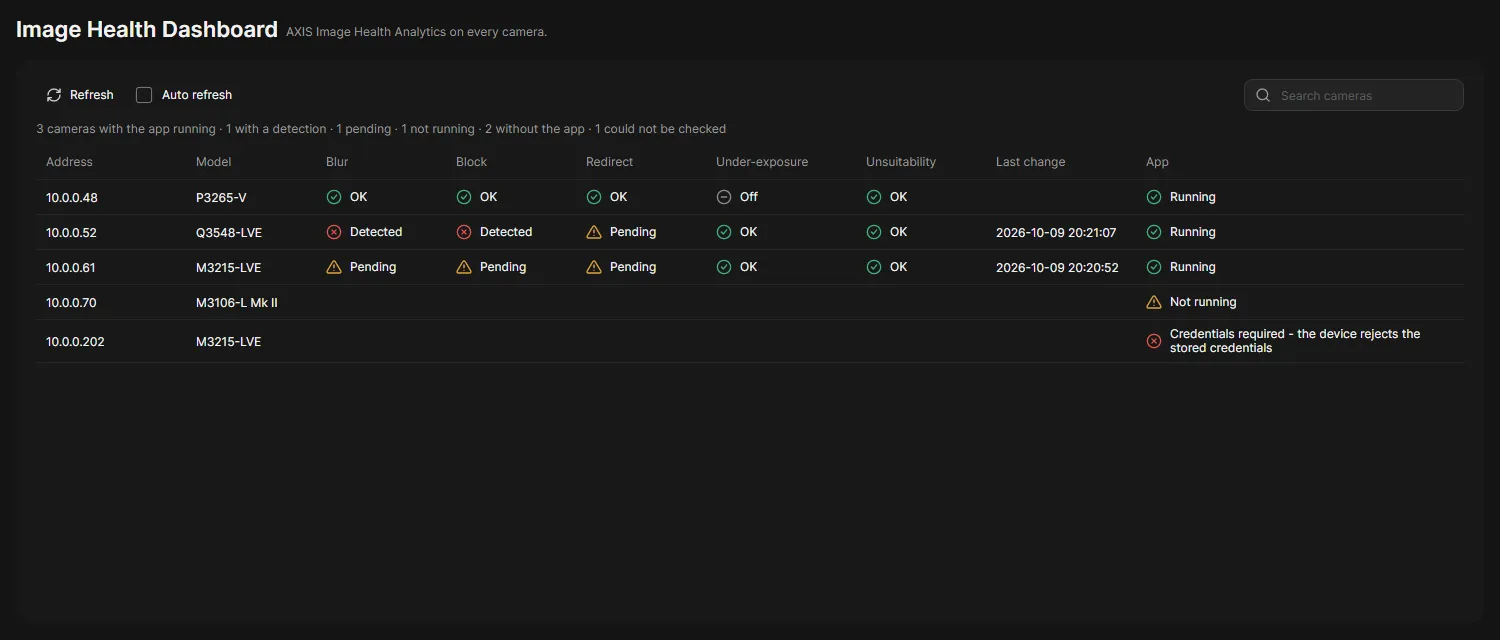The width and height of the screenshot is (1500, 640).
Task: Click Redirect Pending warning icon for 10.0.0.52
Action: point(594,232)
